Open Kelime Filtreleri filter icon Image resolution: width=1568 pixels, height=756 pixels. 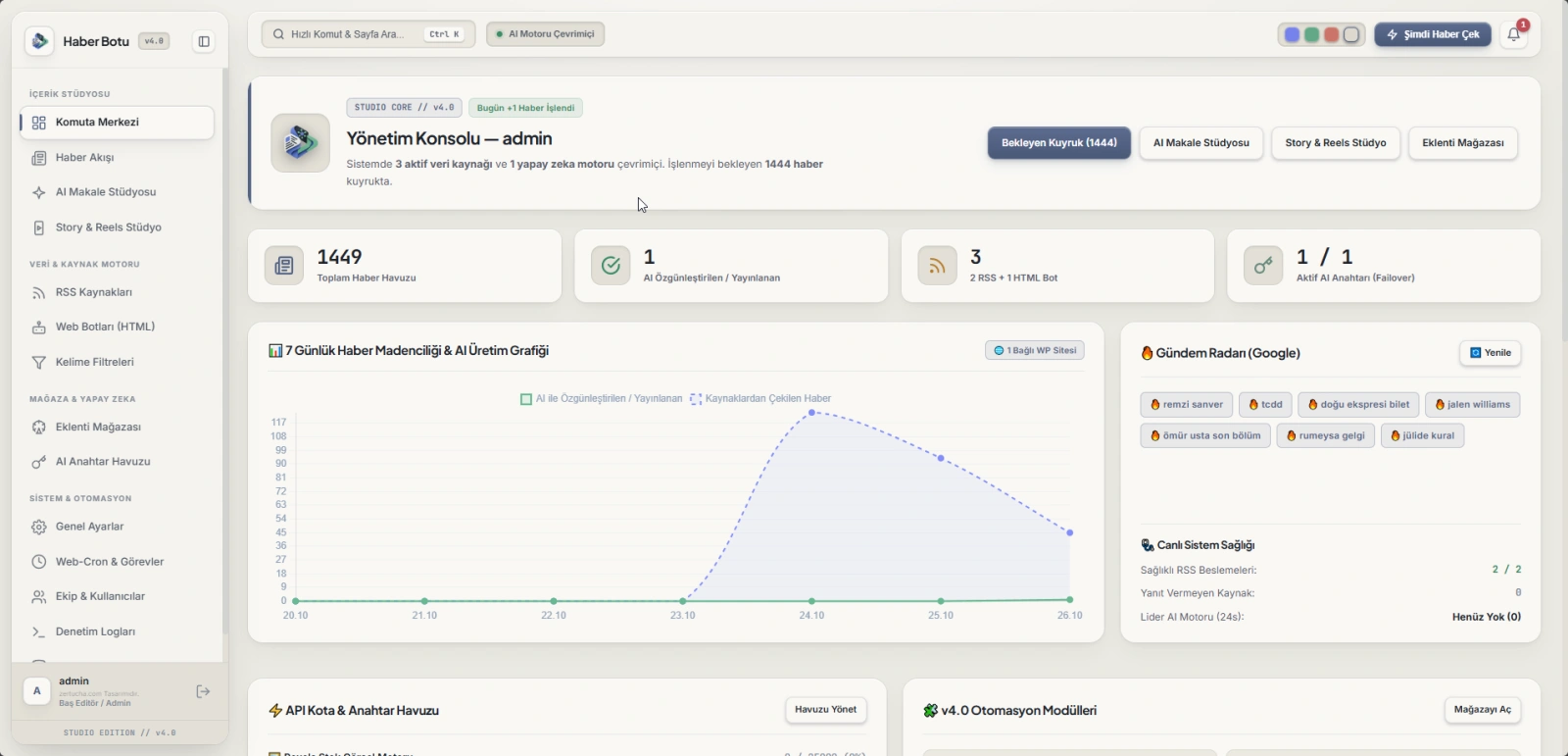(39, 362)
